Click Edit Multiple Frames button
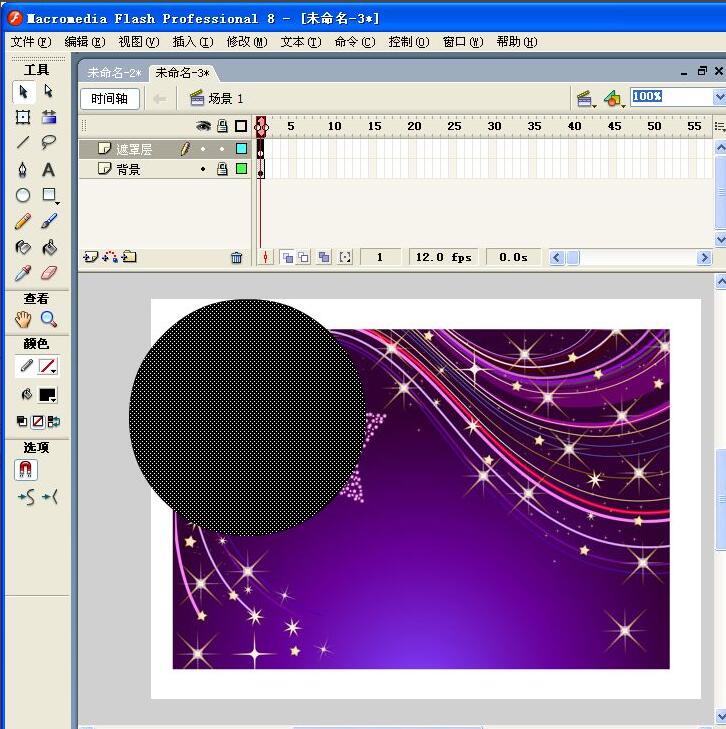The width and height of the screenshot is (726, 729). (x=324, y=257)
